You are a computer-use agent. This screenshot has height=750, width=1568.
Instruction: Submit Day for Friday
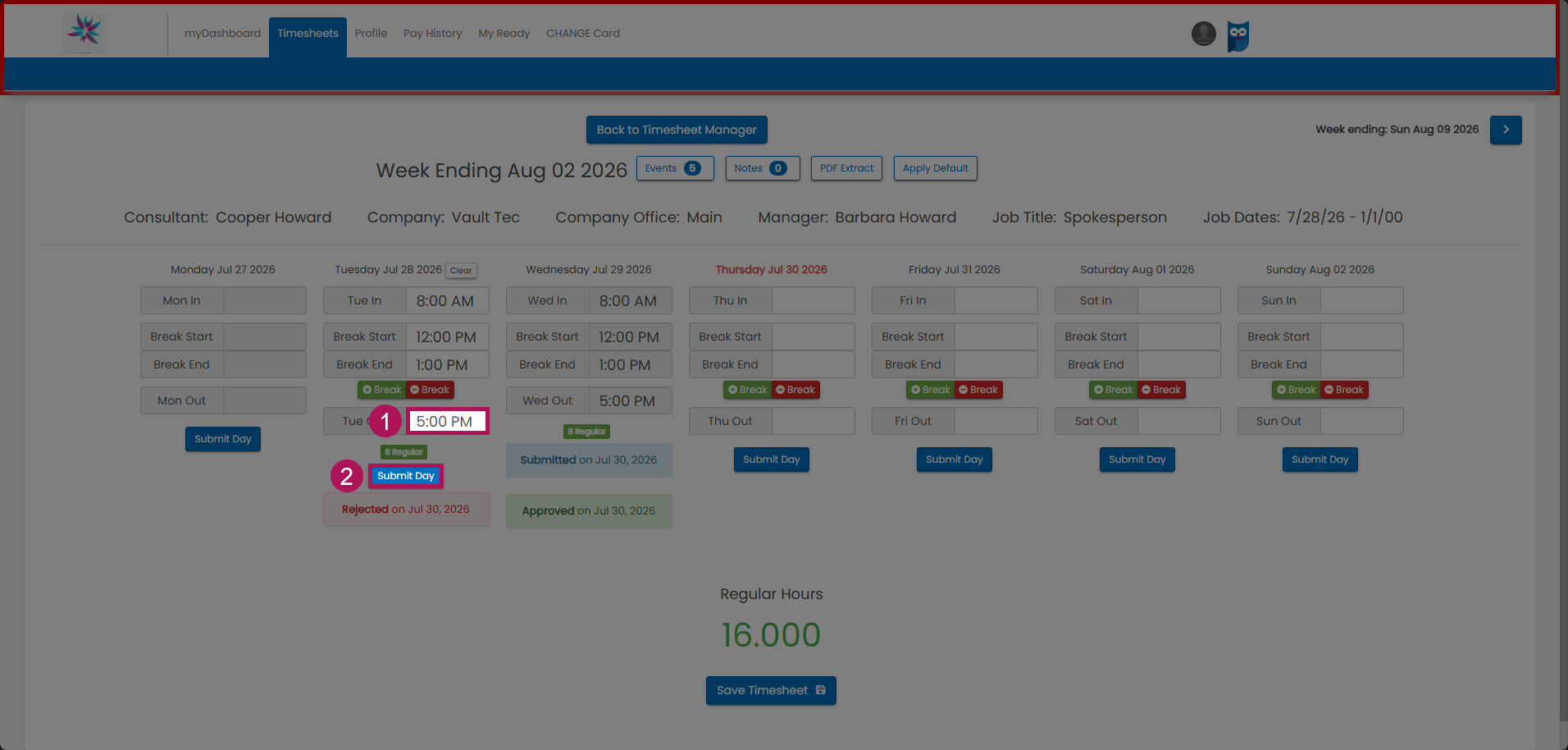[955, 460]
